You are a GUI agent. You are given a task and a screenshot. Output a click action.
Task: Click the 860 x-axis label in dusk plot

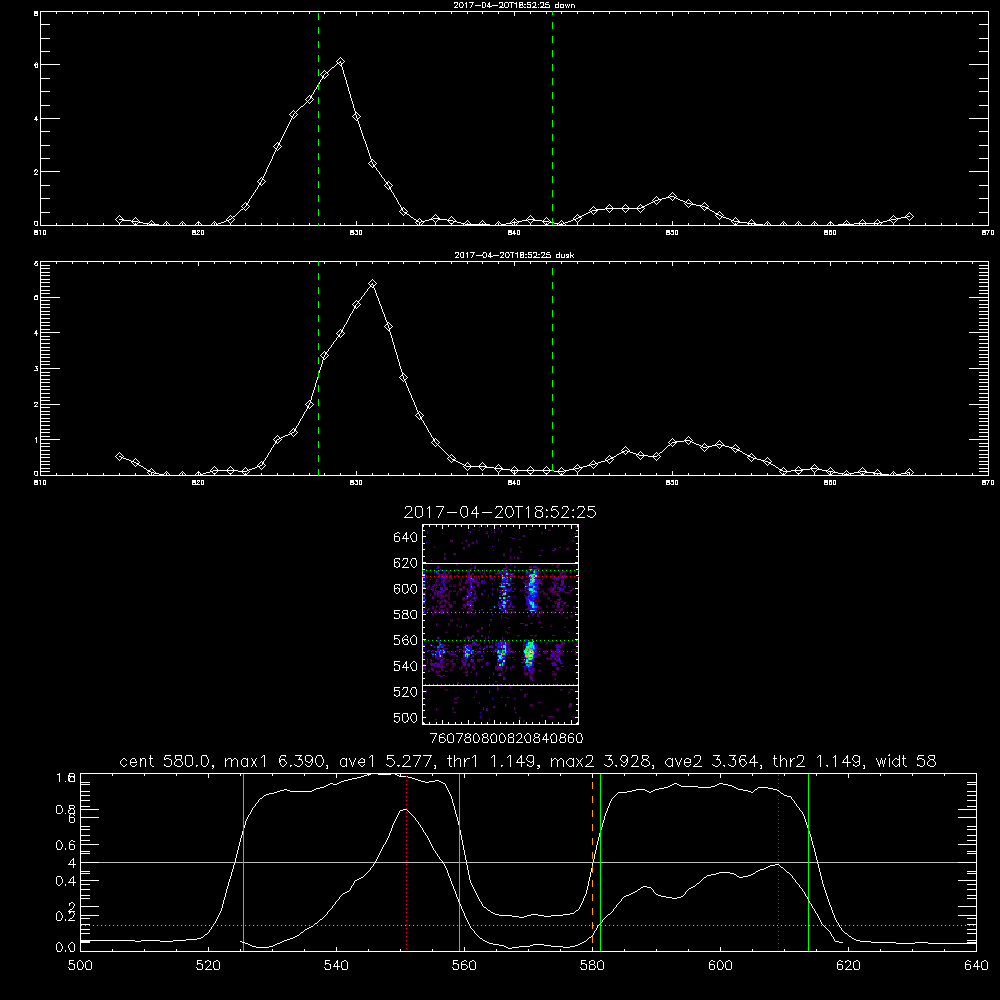click(830, 483)
